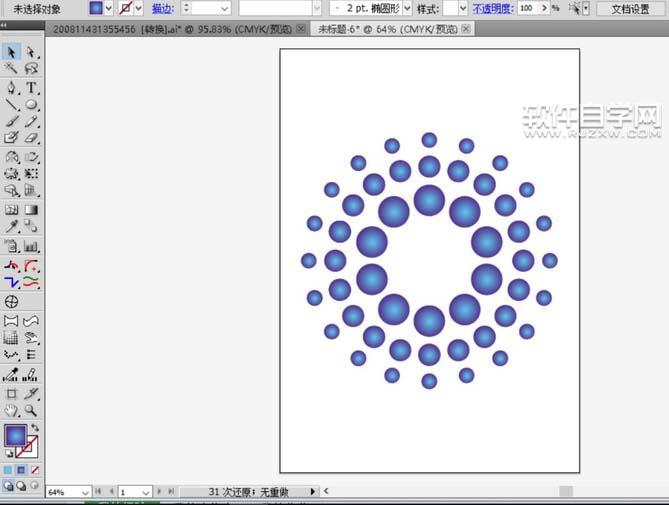Open the 描边 stroke panel link
Image resolution: width=669 pixels, height=505 pixels.
tap(163, 8)
